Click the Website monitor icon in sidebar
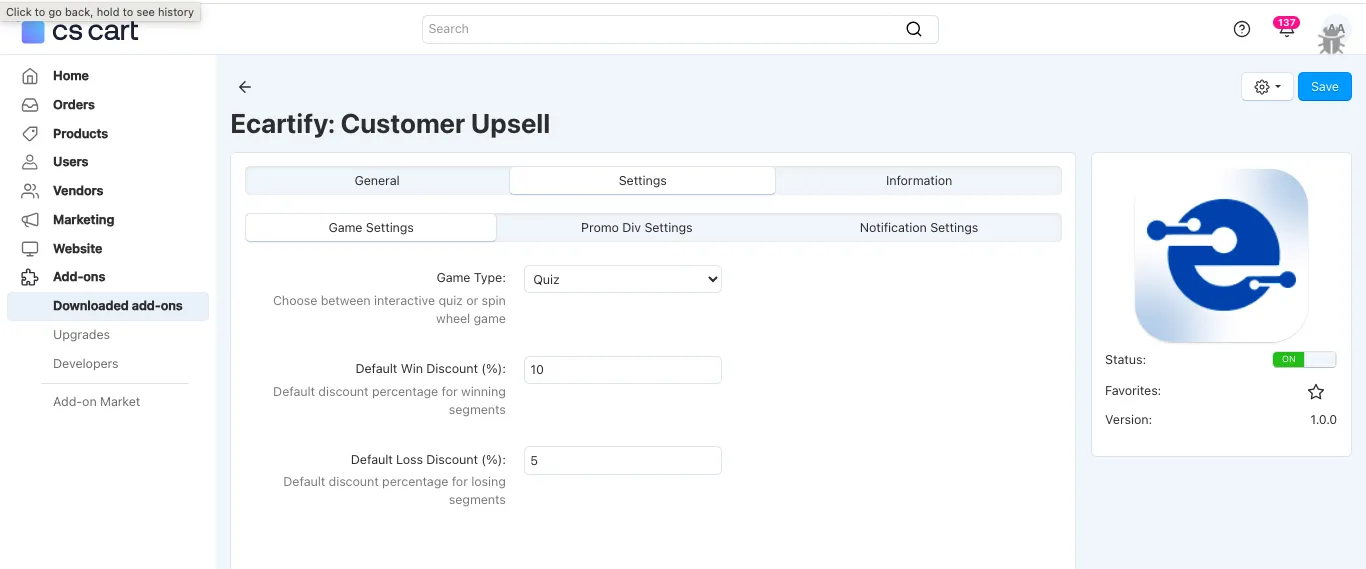The height and width of the screenshot is (569, 1366). 31,249
